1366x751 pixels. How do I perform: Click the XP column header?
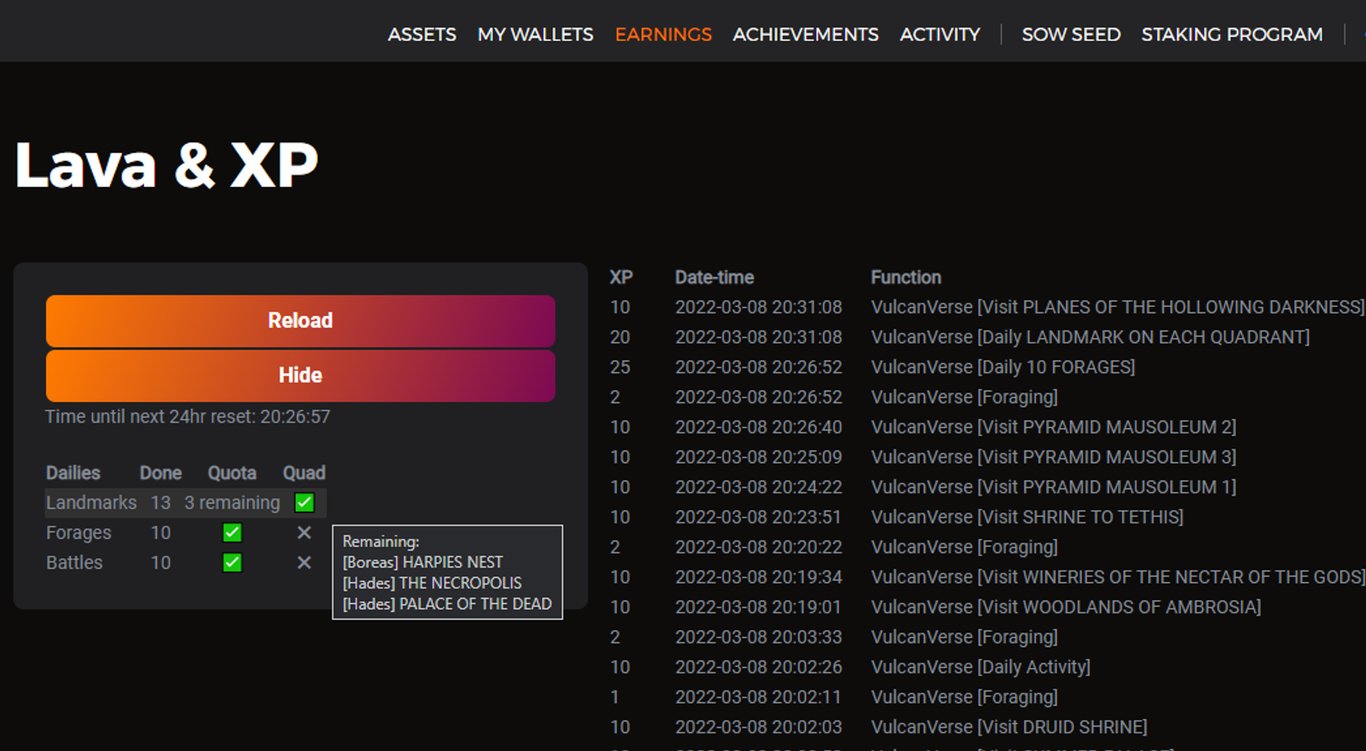click(x=621, y=277)
